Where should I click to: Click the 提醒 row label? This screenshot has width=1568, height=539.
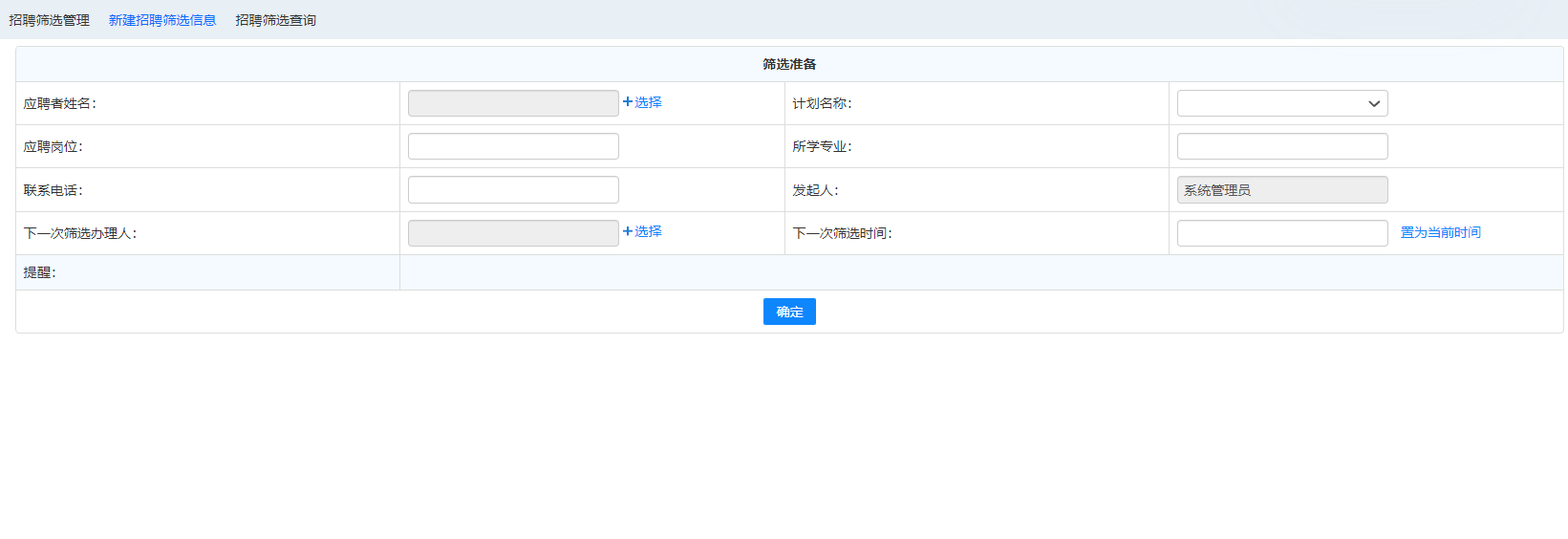40,272
